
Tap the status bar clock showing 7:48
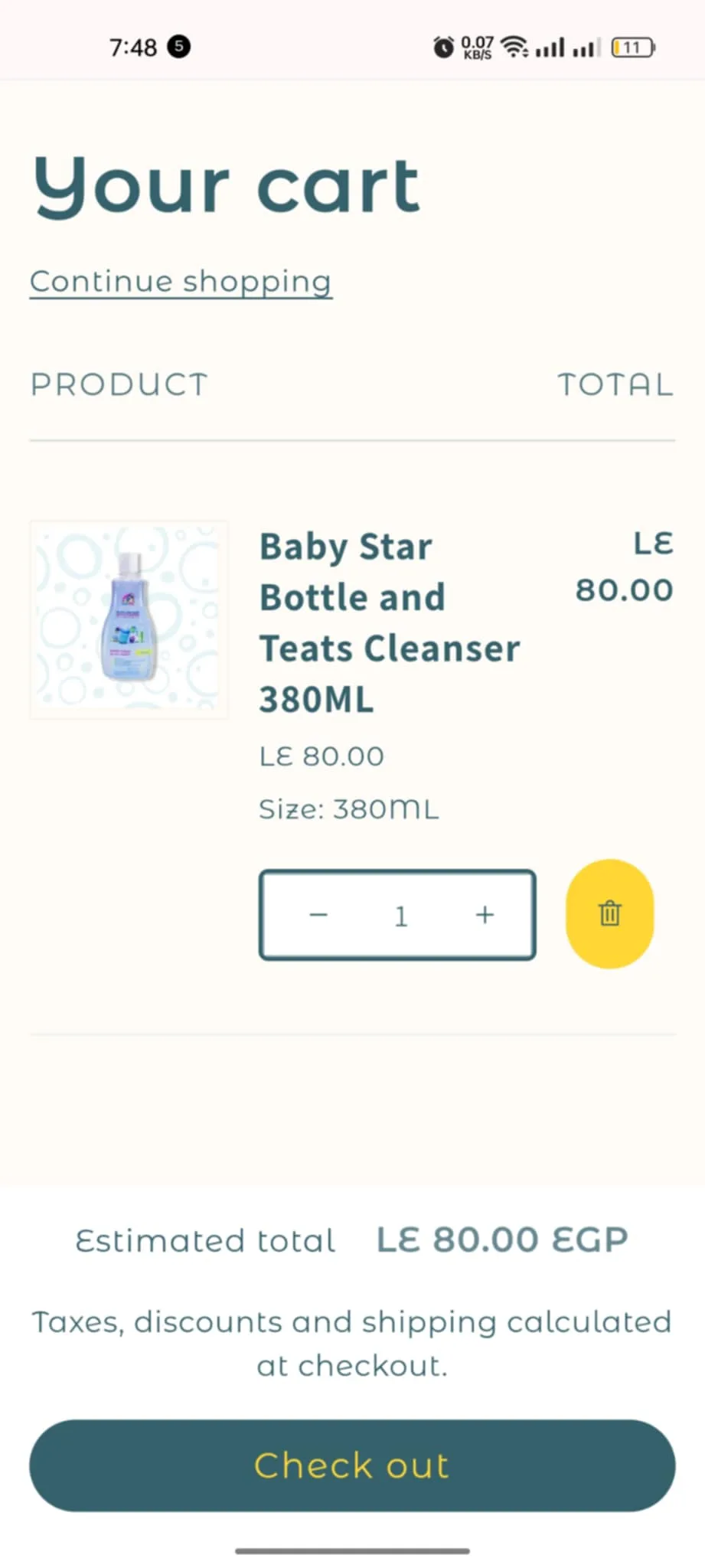pyautogui.click(x=133, y=47)
